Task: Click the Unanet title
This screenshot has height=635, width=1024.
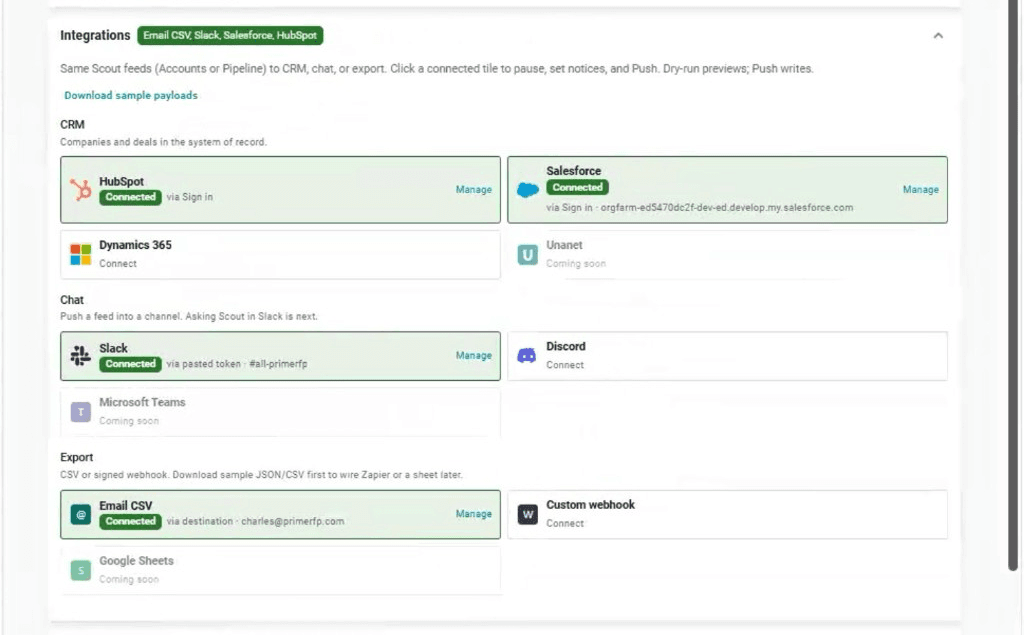Action: click(564, 245)
